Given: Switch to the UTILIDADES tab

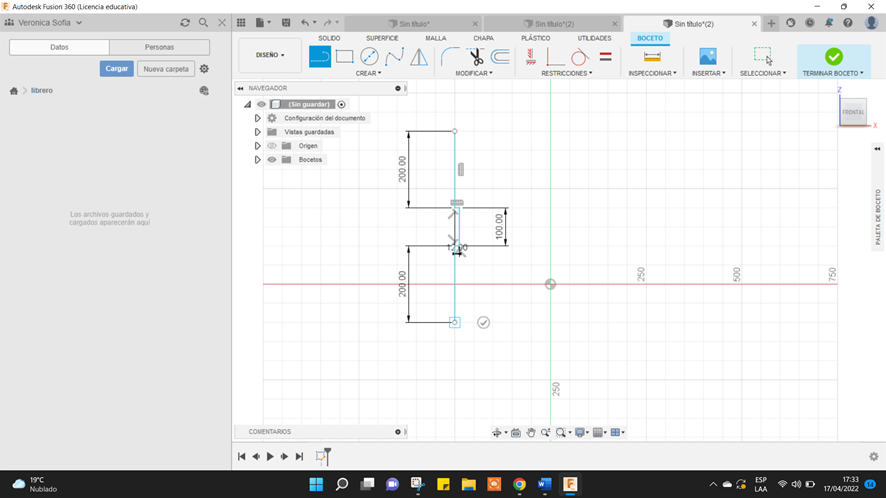Looking at the screenshot, I should [594, 38].
